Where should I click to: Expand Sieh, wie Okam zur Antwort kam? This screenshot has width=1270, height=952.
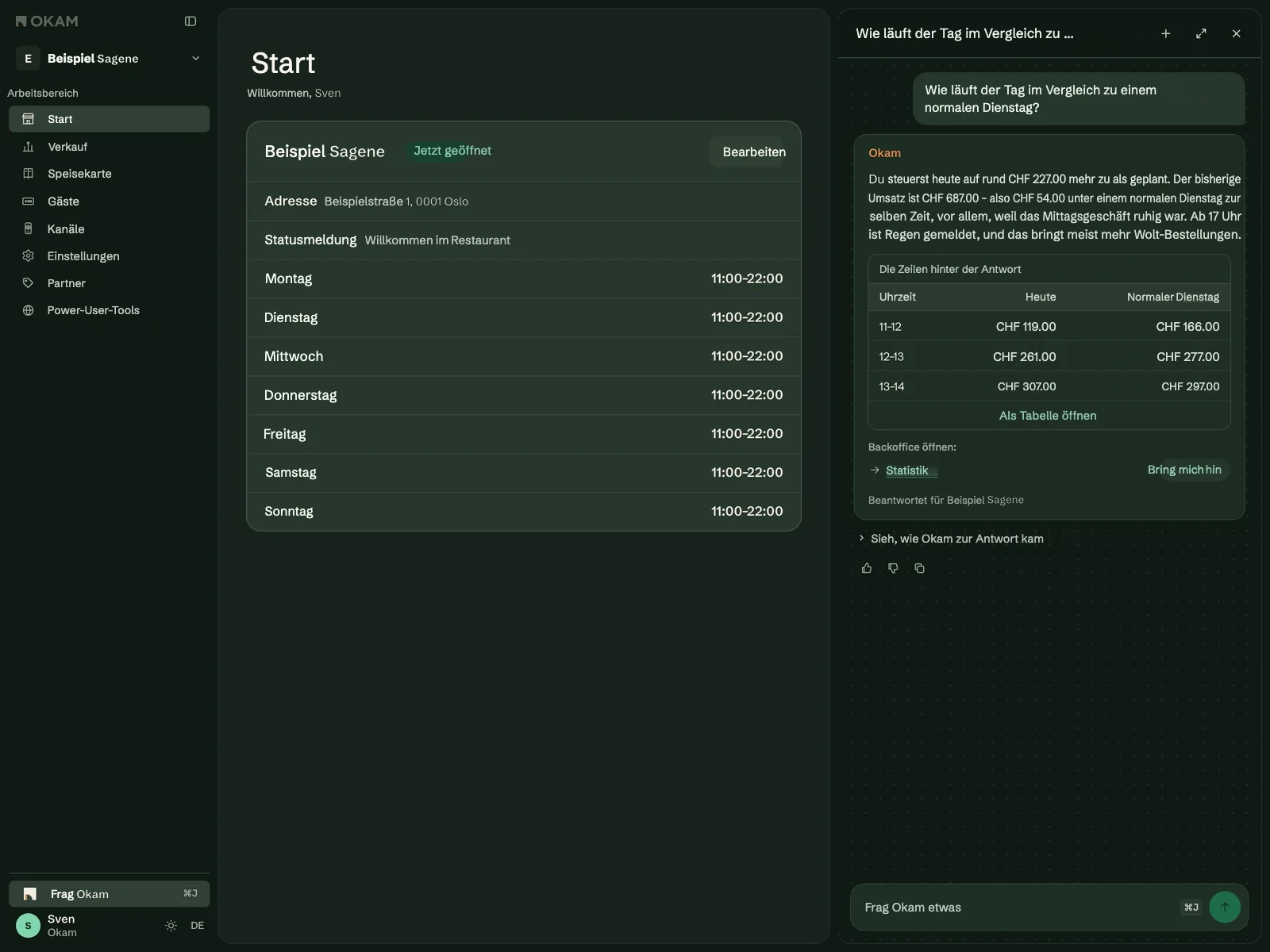click(951, 539)
